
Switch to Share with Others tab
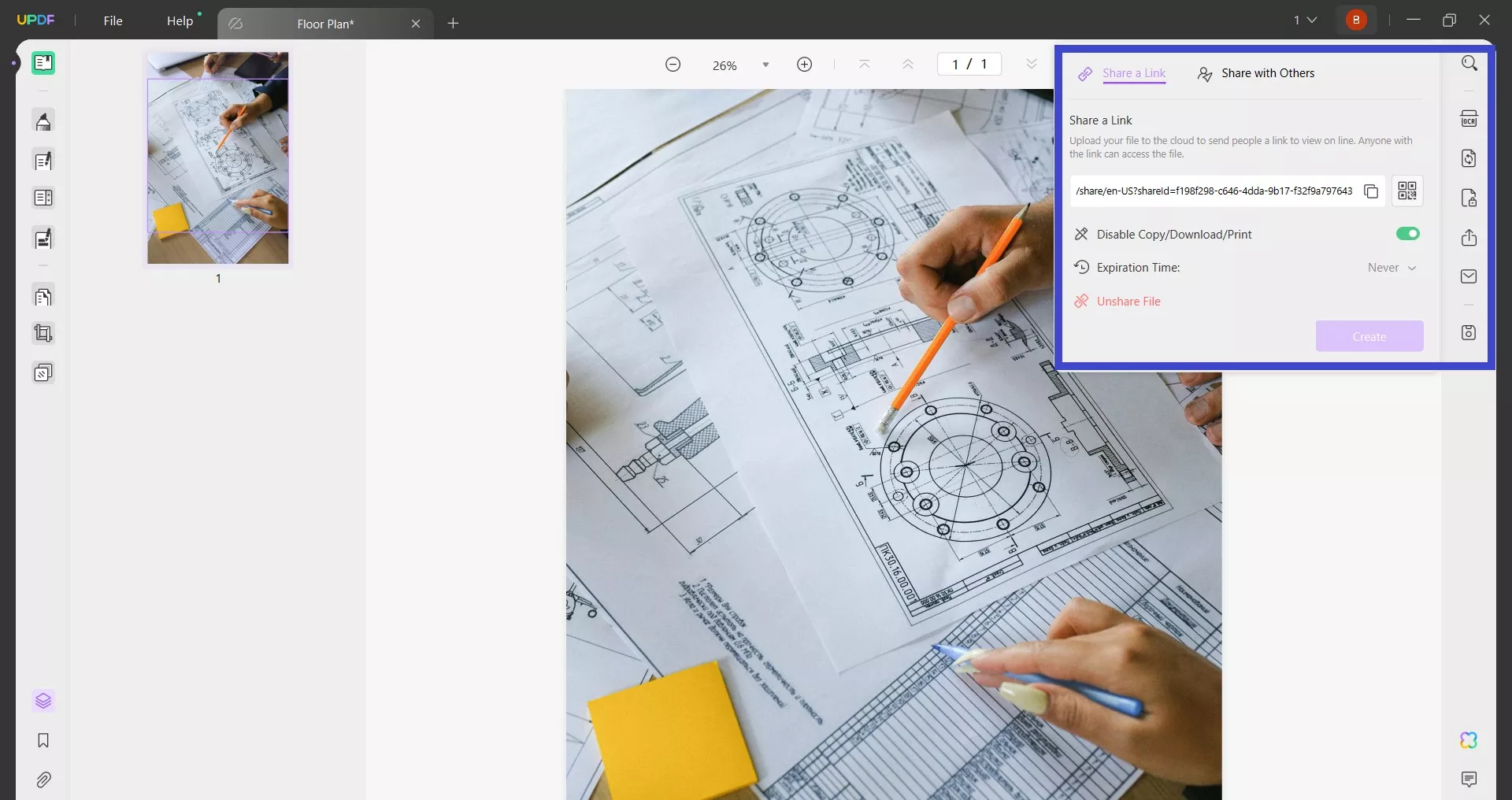coord(1255,73)
